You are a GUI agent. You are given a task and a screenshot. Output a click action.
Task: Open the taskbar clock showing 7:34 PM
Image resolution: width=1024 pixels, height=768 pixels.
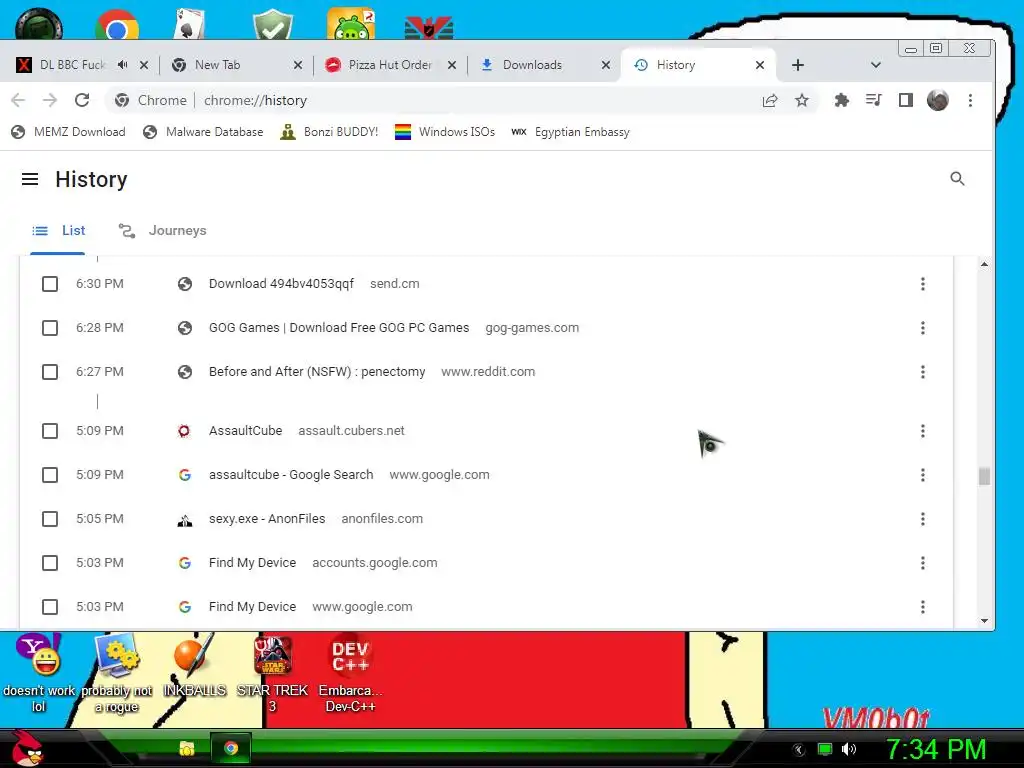pos(935,749)
